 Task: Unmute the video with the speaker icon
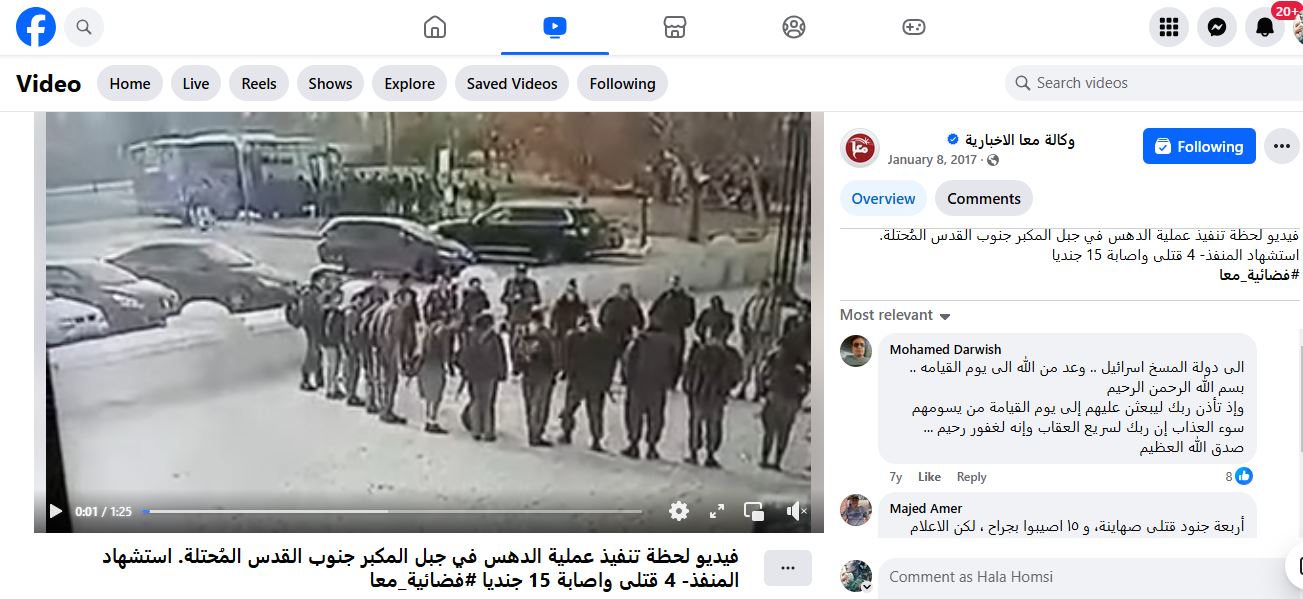pos(795,511)
